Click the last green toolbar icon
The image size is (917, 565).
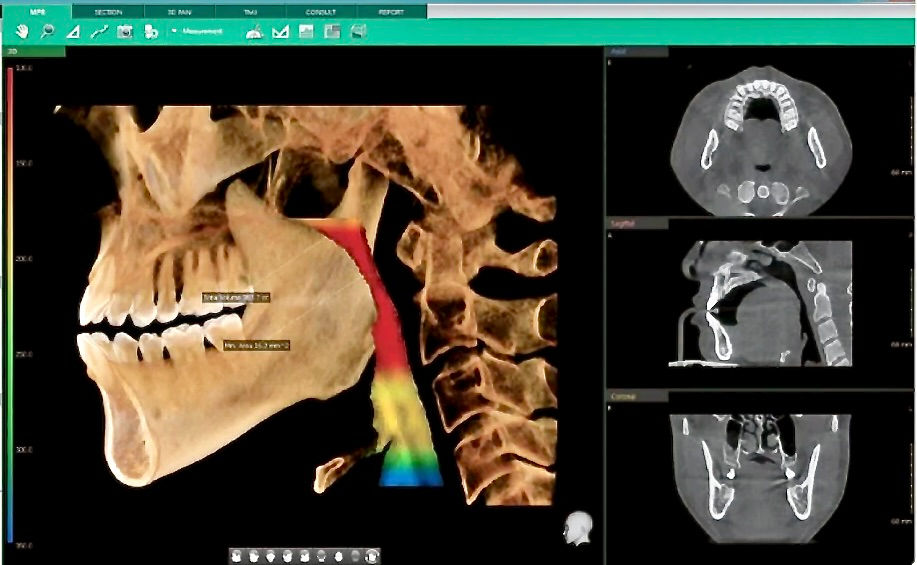(358, 32)
